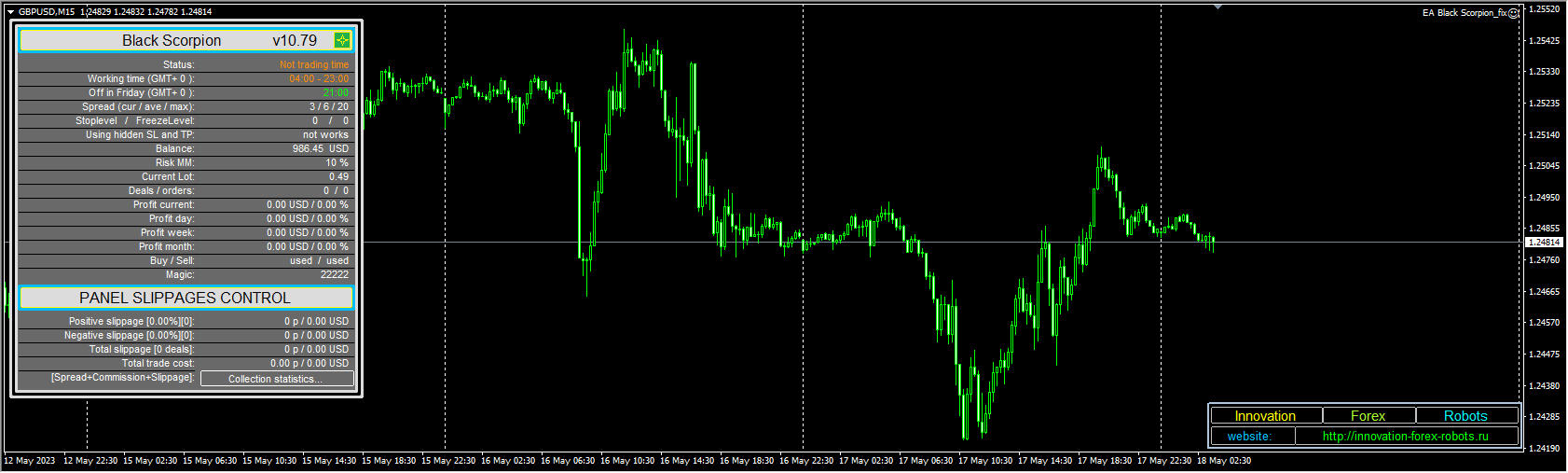
Task: Click the 'Not trading time' status value
Action: [314, 64]
